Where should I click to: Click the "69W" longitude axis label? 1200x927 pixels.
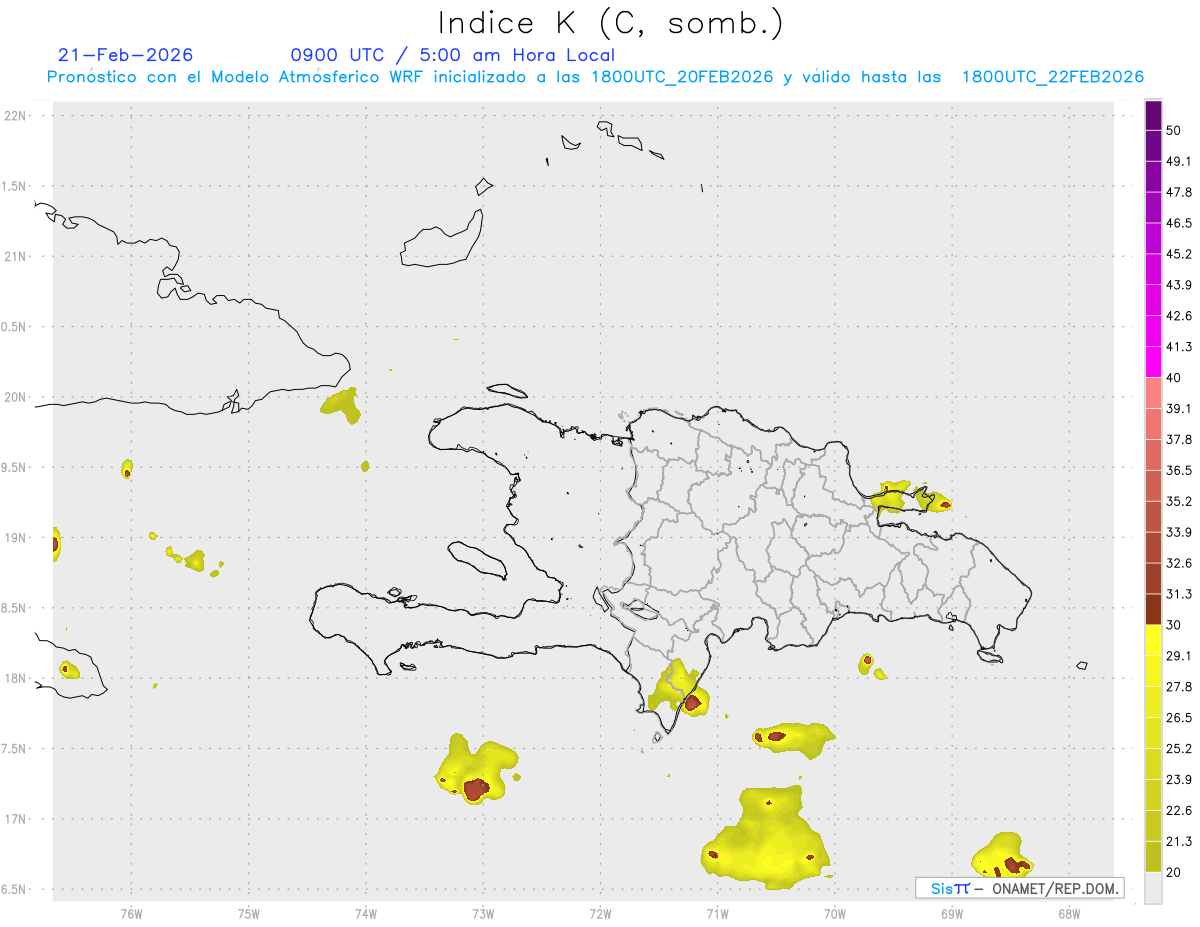952,915
